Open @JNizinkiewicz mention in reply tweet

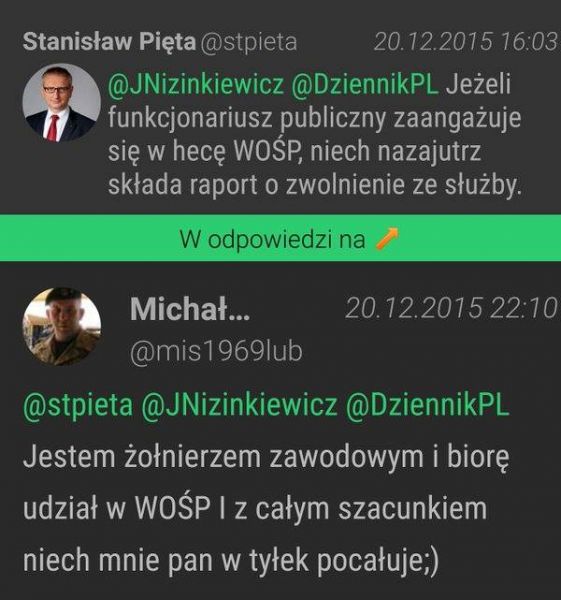point(239,405)
